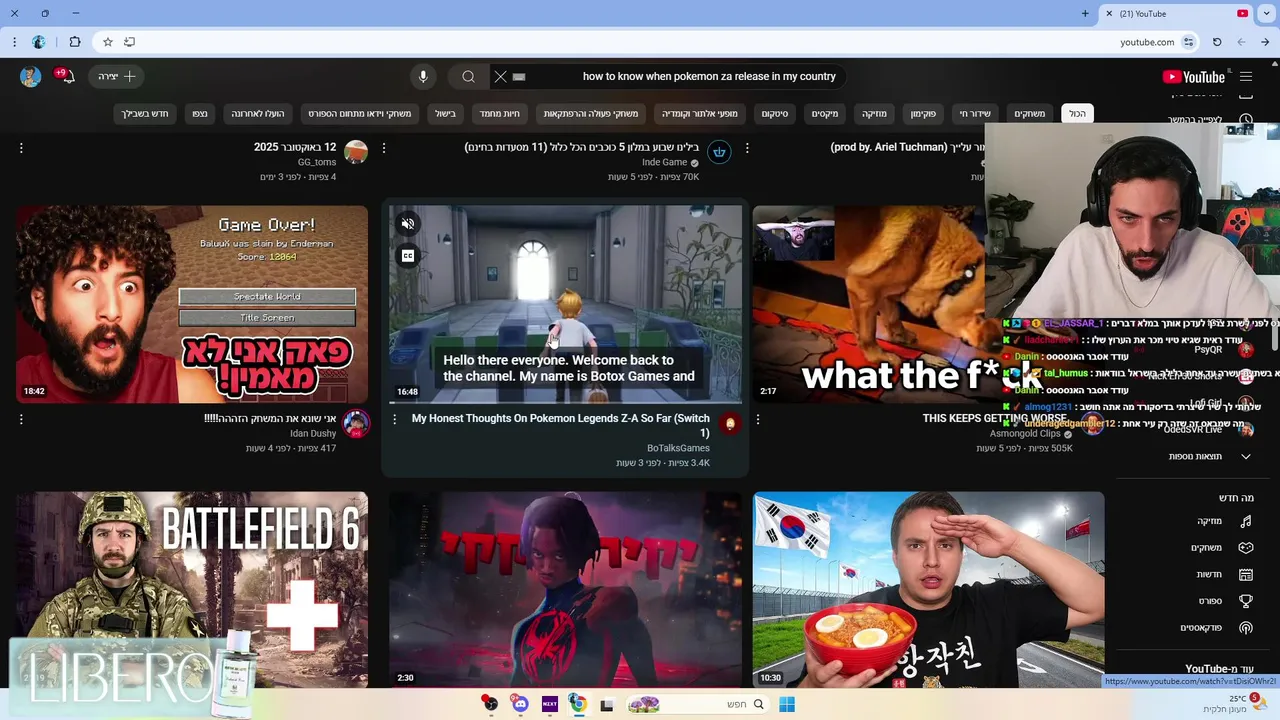
Task: Start voice search with the microphone
Action: click(423, 77)
